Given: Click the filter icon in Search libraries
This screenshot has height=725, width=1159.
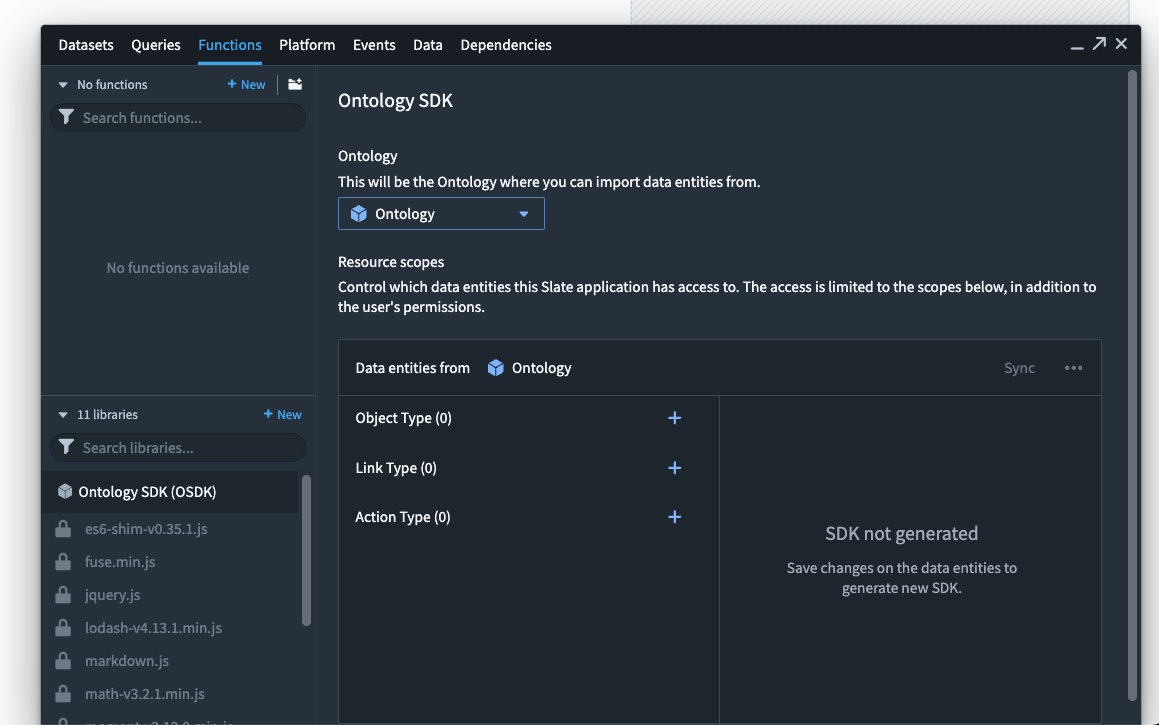Looking at the screenshot, I should click(66, 447).
